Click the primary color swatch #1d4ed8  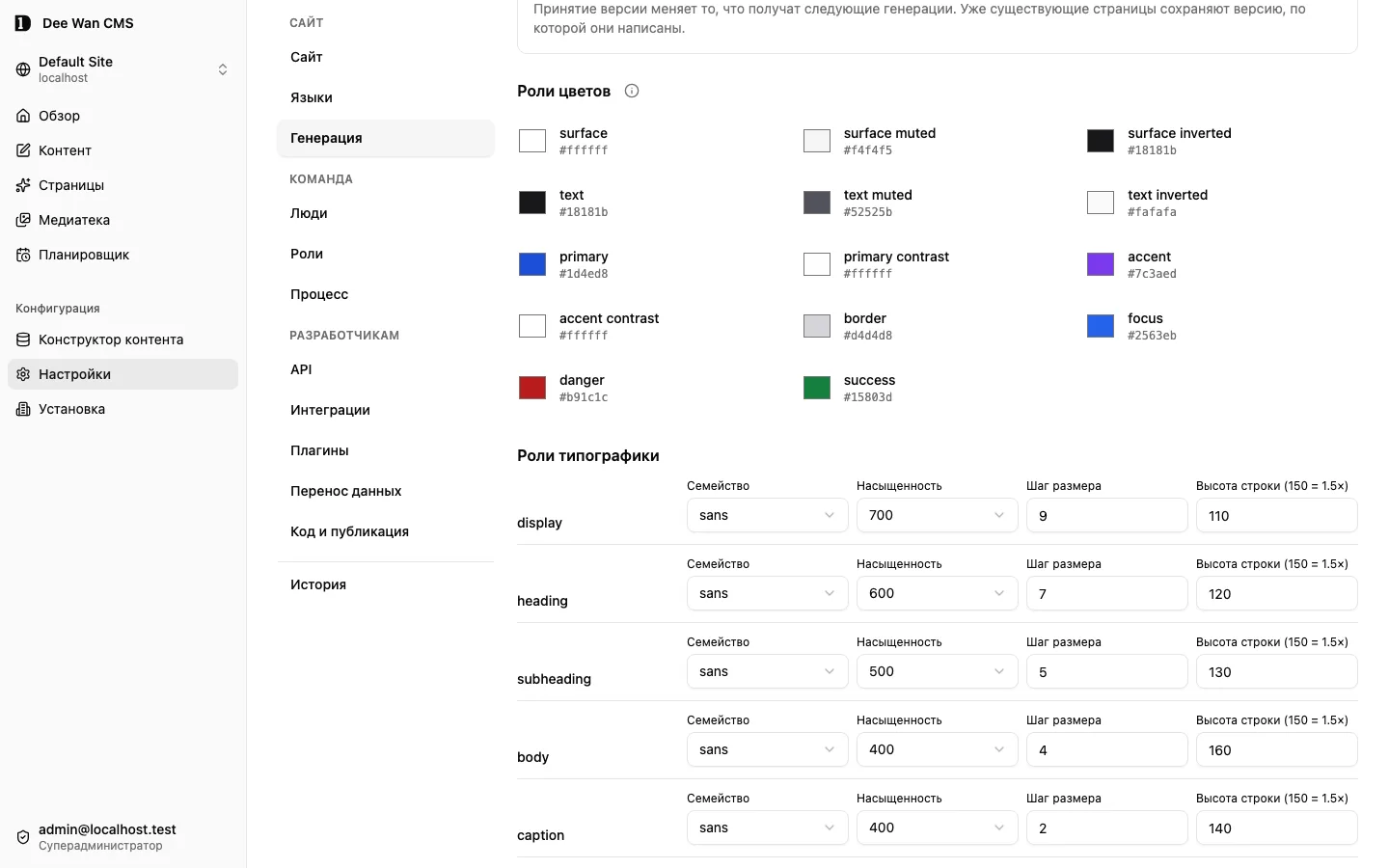(x=532, y=264)
